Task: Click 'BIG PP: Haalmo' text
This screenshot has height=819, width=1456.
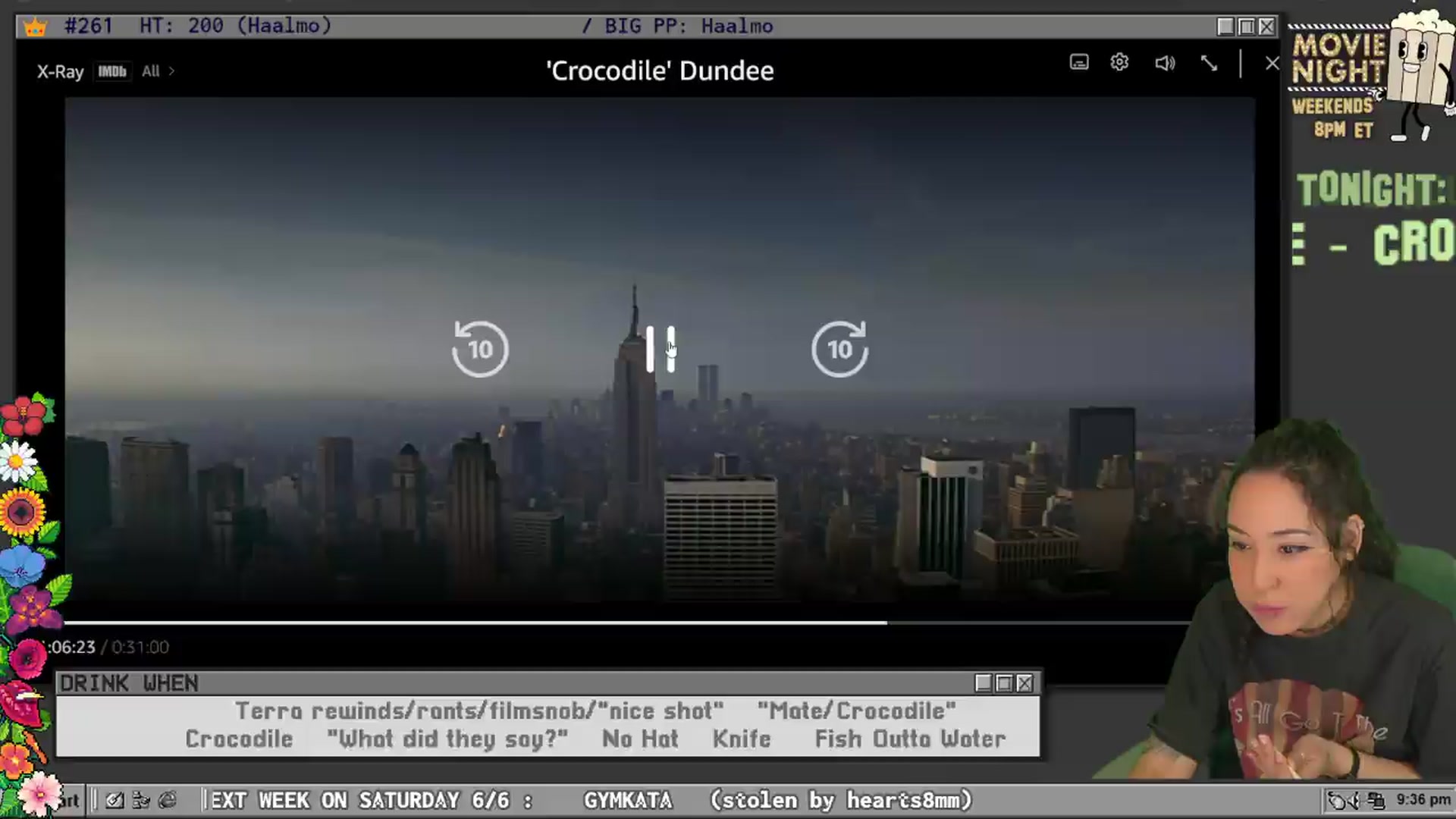Action: pos(689,27)
